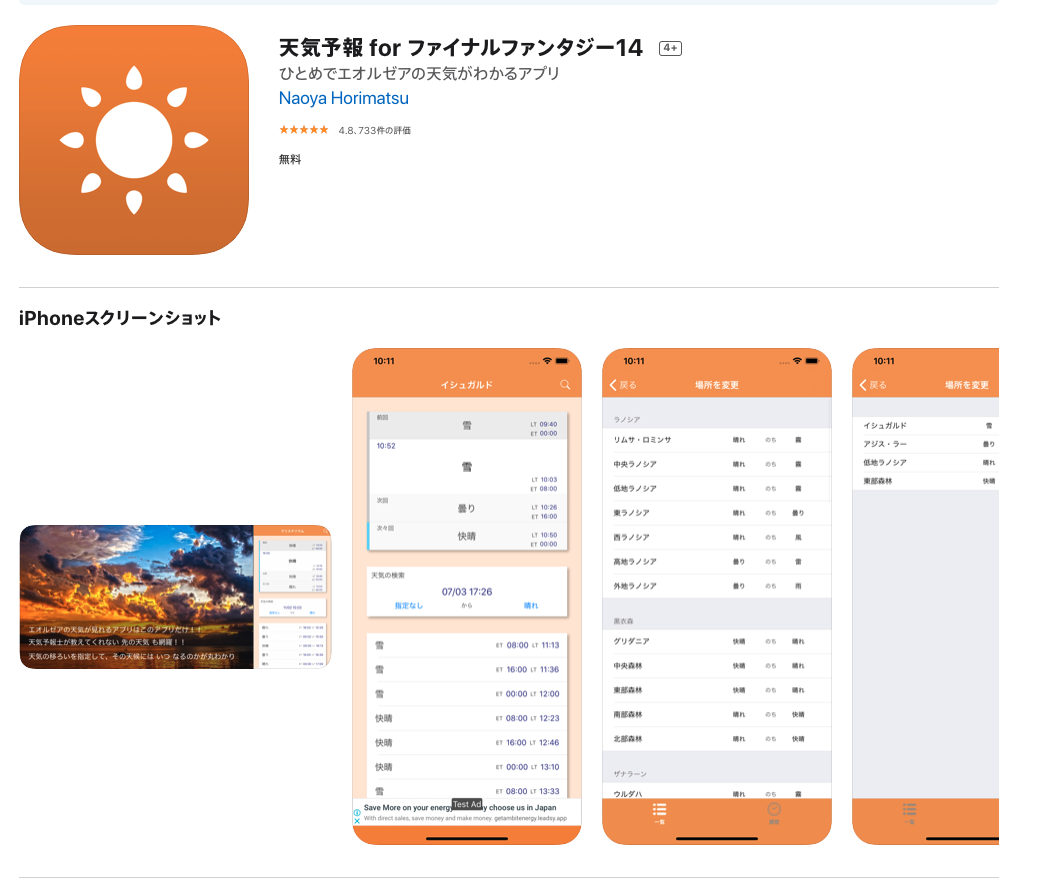Click the 快晴 ET 16:00 LT 12:46 result row
This screenshot has height=881, width=1040.
(468, 742)
